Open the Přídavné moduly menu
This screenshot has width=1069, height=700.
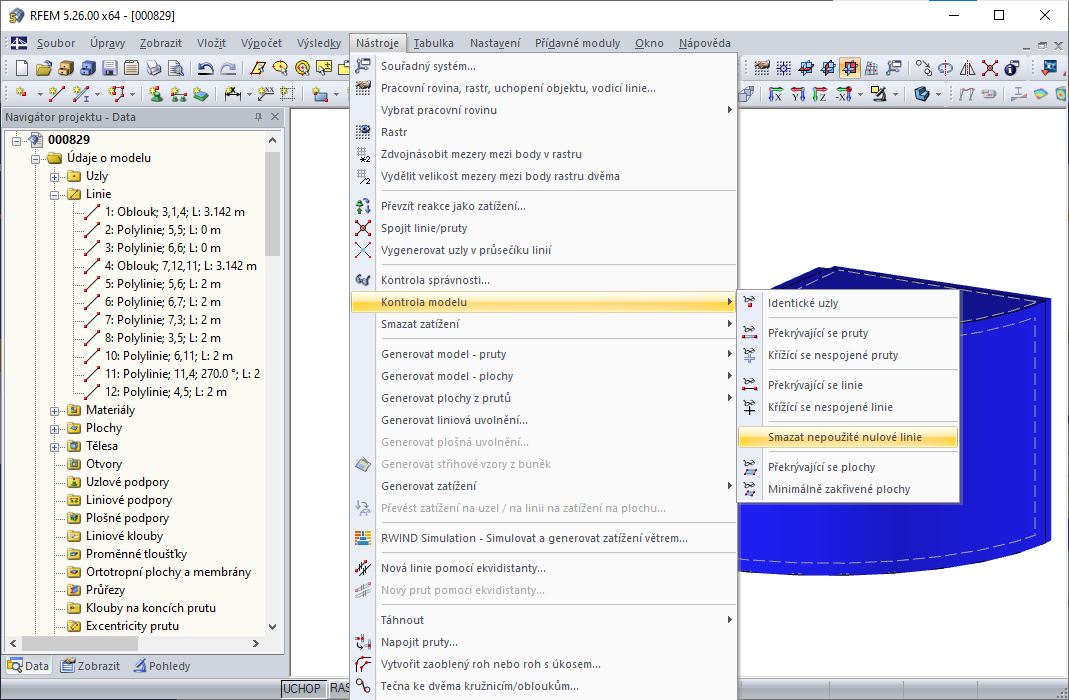[x=577, y=43]
